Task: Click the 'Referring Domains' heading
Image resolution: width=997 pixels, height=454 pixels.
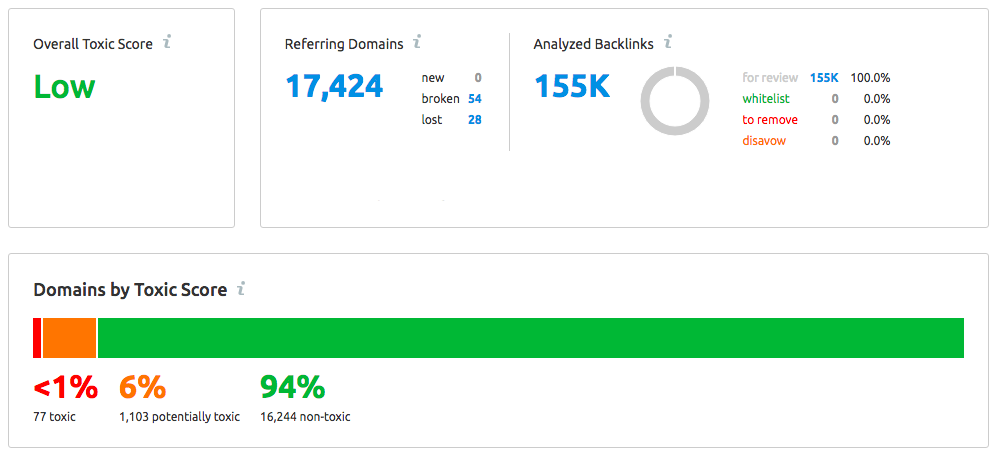Action: [x=344, y=44]
